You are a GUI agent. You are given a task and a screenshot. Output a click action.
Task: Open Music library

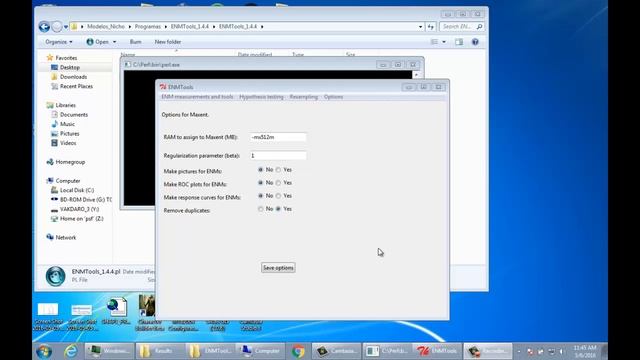click(67, 124)
